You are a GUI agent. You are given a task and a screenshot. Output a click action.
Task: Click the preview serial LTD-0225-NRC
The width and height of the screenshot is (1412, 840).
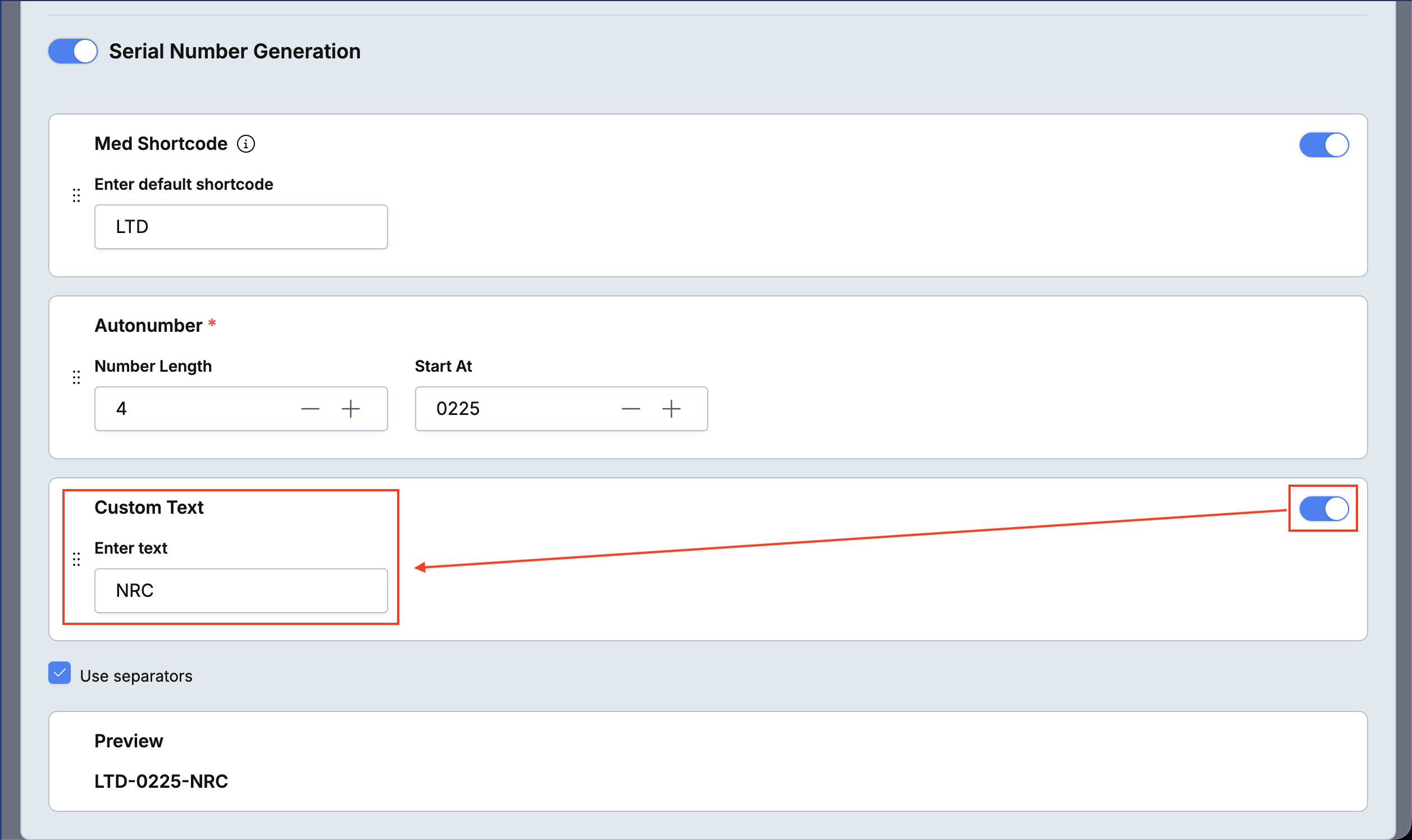pos(161,781)
